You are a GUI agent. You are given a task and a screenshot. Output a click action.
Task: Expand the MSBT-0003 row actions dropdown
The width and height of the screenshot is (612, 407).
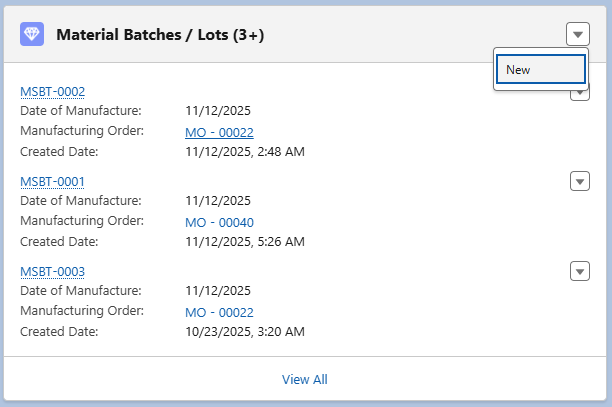(x=580, y=271)
